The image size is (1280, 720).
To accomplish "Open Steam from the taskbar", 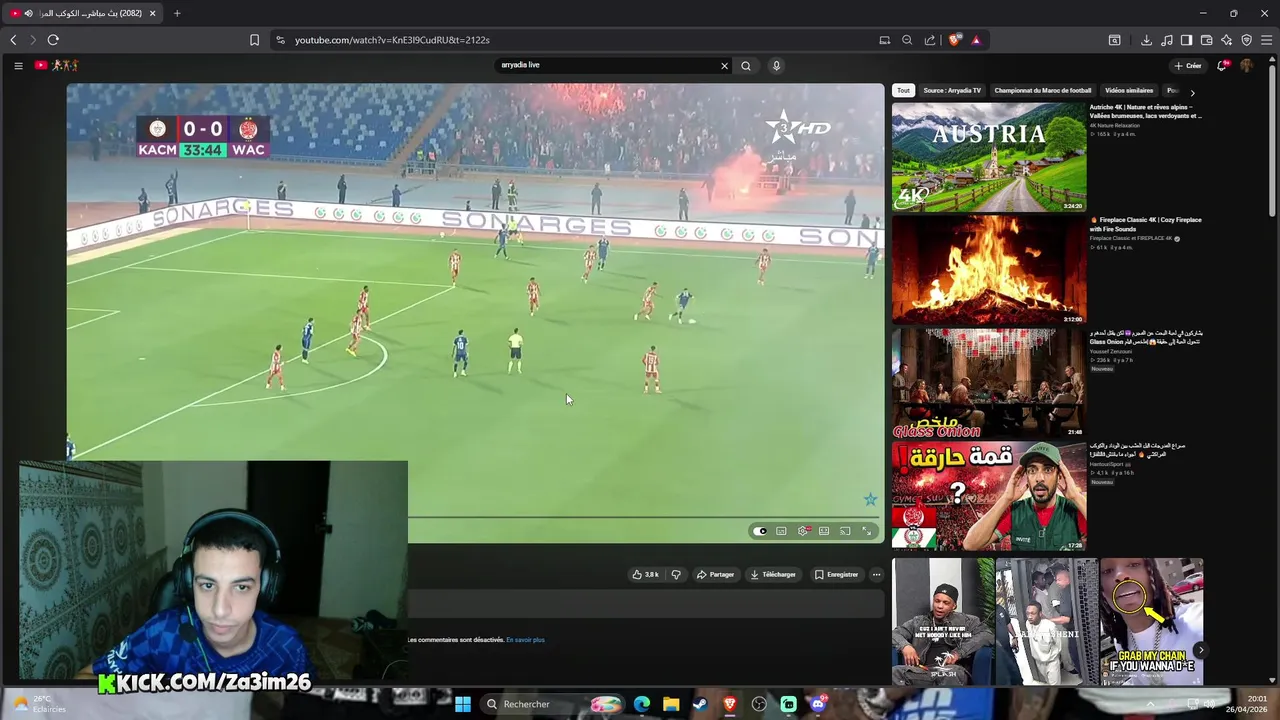I will pyautogui.click(x=700, y=704).
